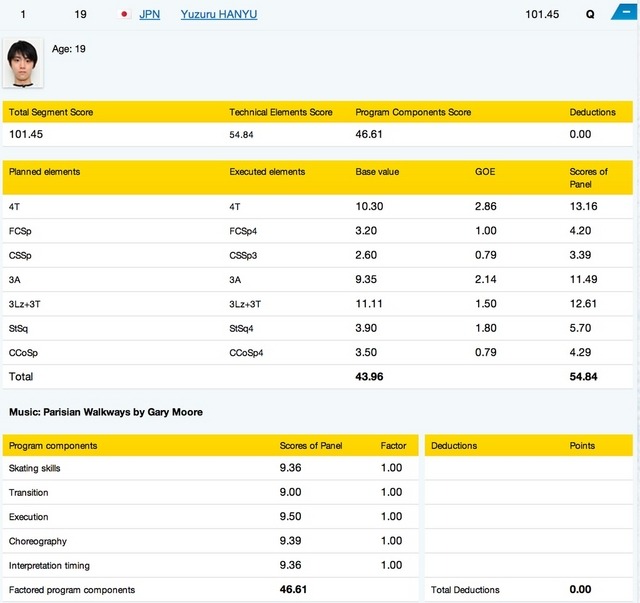Open the JPN country link
The width and height of the screenshot is (640, 603).
click(150, 15)
